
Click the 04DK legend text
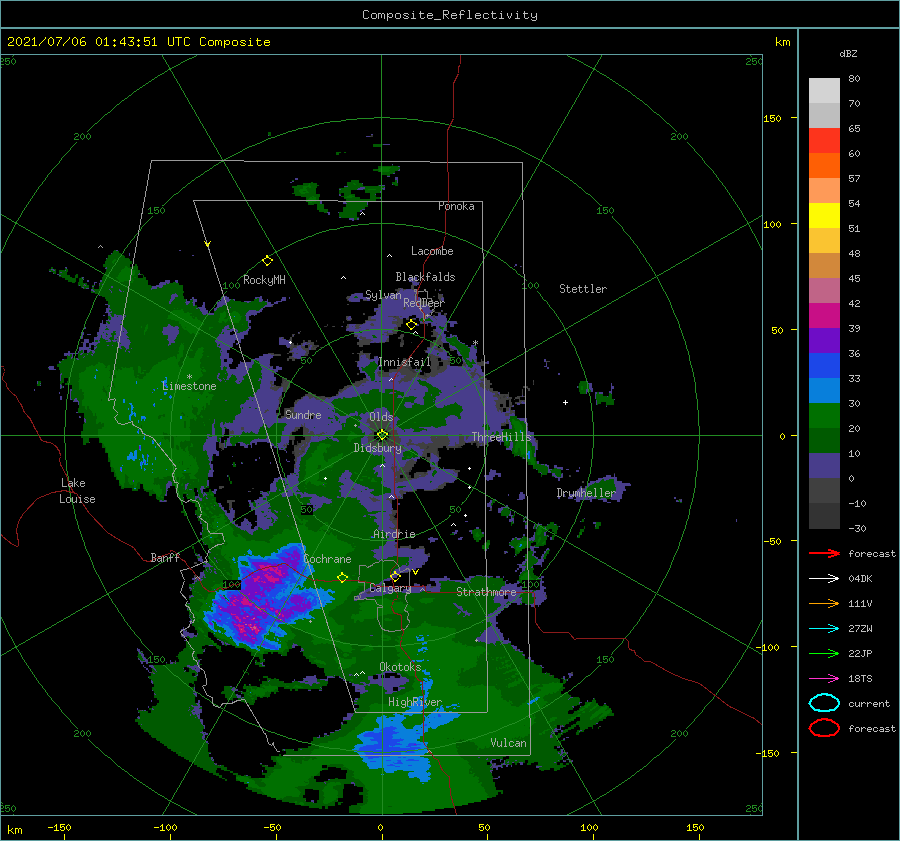pos(860,579)
